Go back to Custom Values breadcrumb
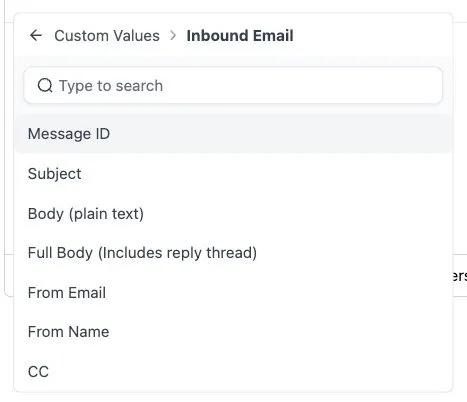 click(x=107, y=36)
